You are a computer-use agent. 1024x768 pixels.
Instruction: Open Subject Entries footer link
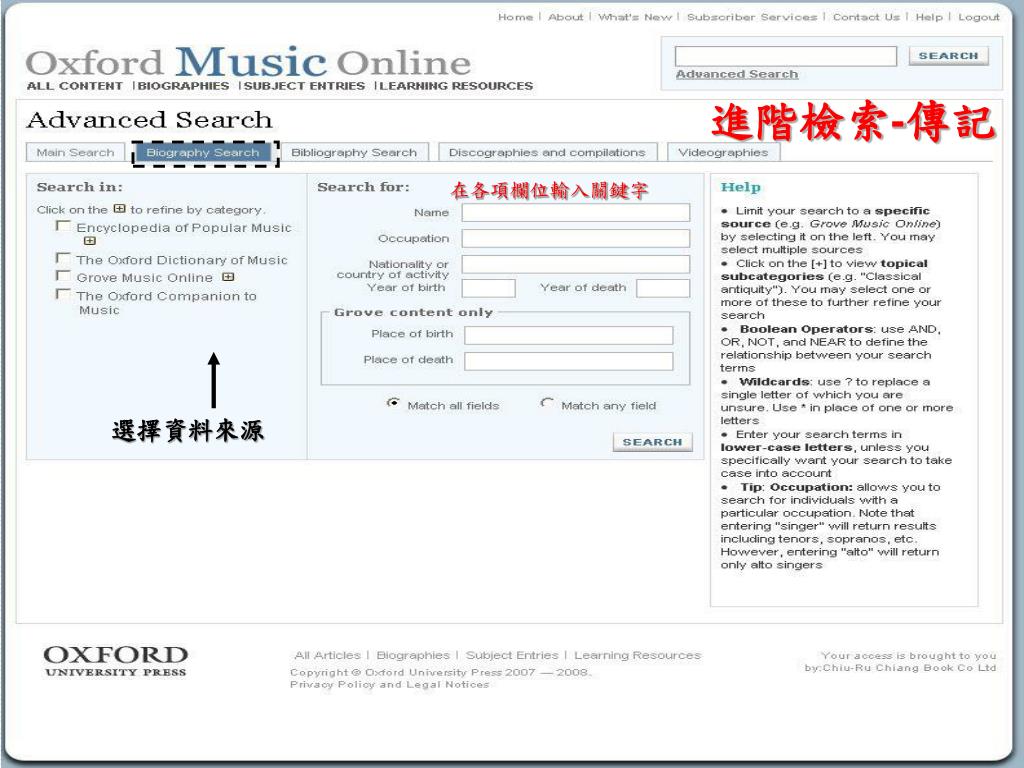click(512, 655)
